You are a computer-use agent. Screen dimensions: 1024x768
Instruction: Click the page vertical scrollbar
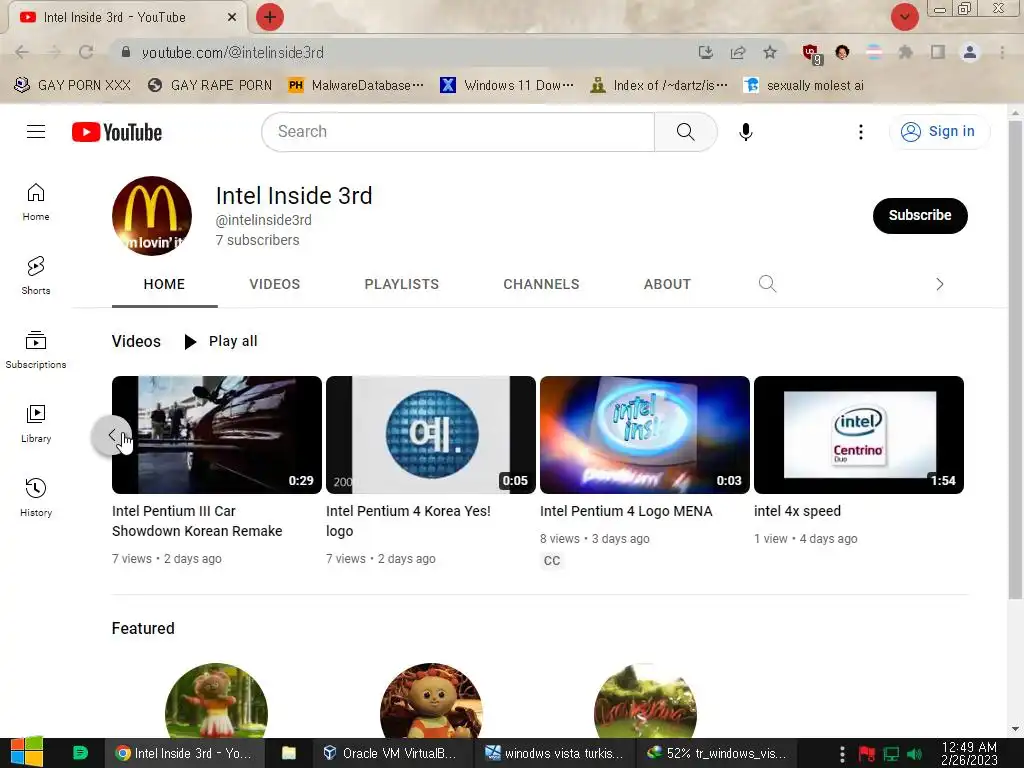click(x=1015, y=359)
